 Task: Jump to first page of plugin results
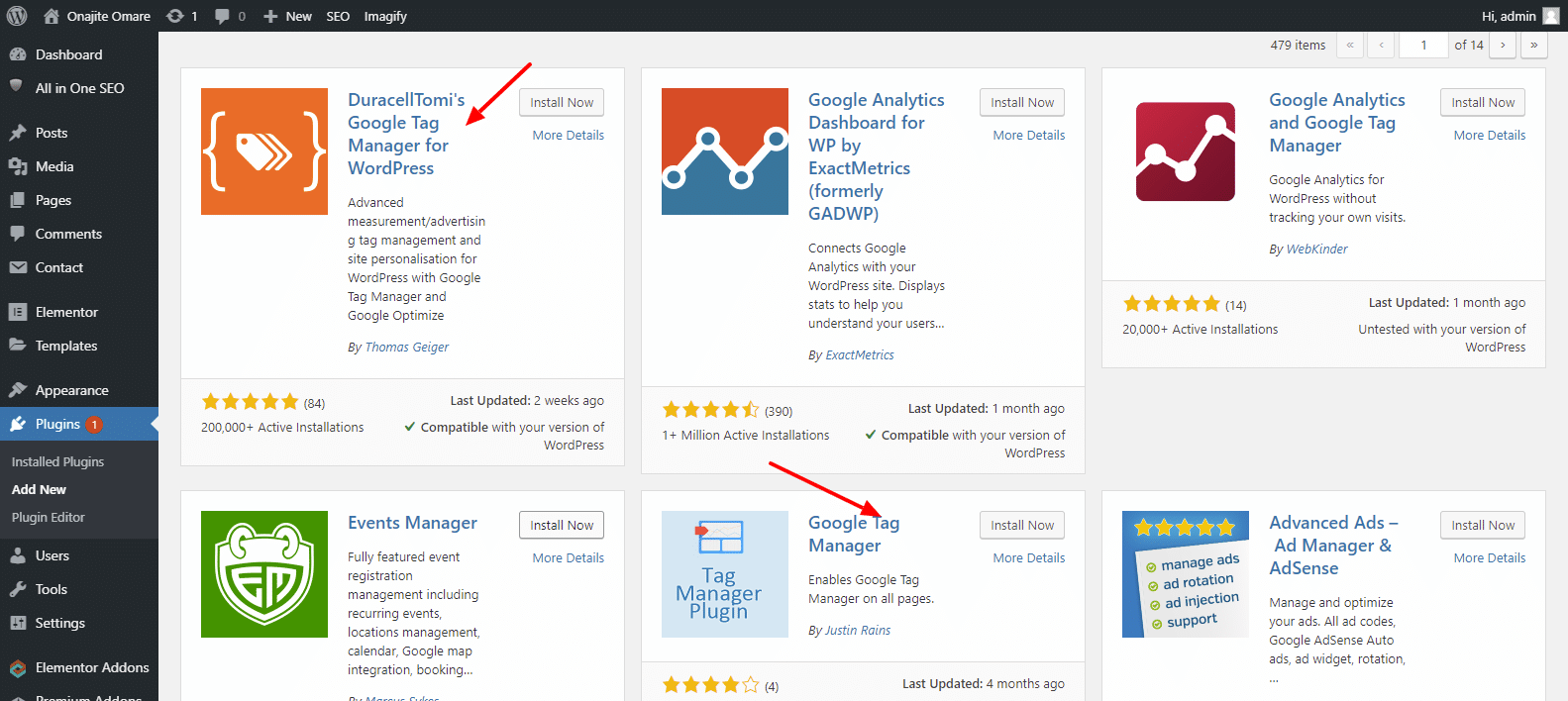click(x=1350, y=45)
